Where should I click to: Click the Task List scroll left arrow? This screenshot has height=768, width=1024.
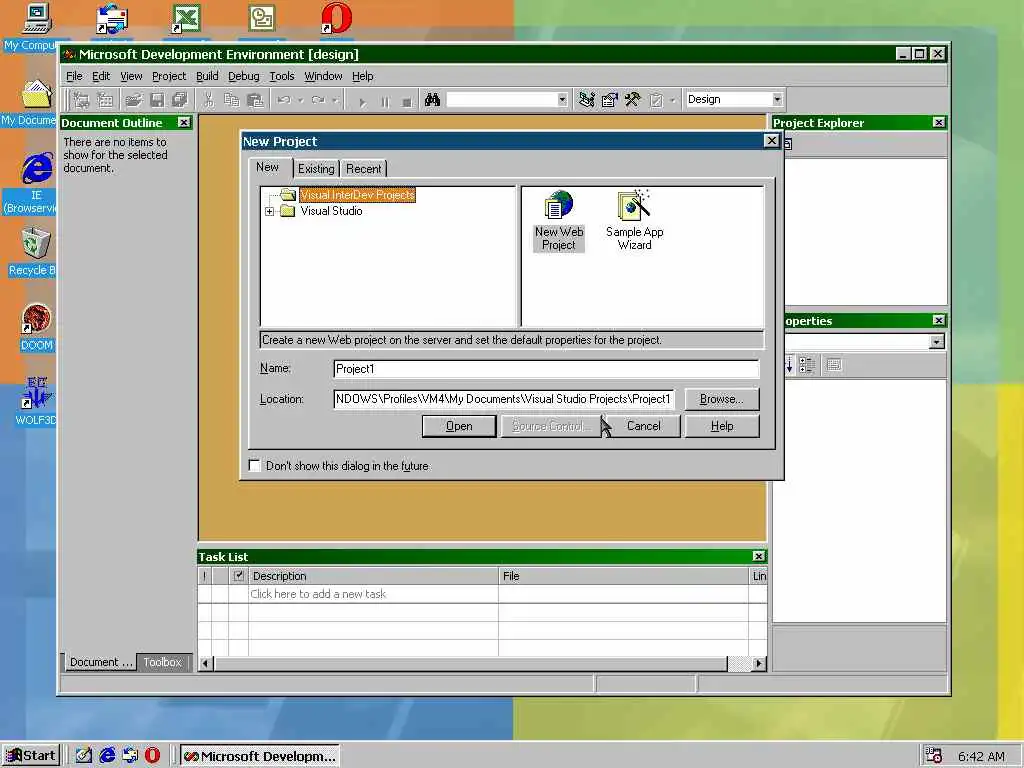[x=205, y=664]
